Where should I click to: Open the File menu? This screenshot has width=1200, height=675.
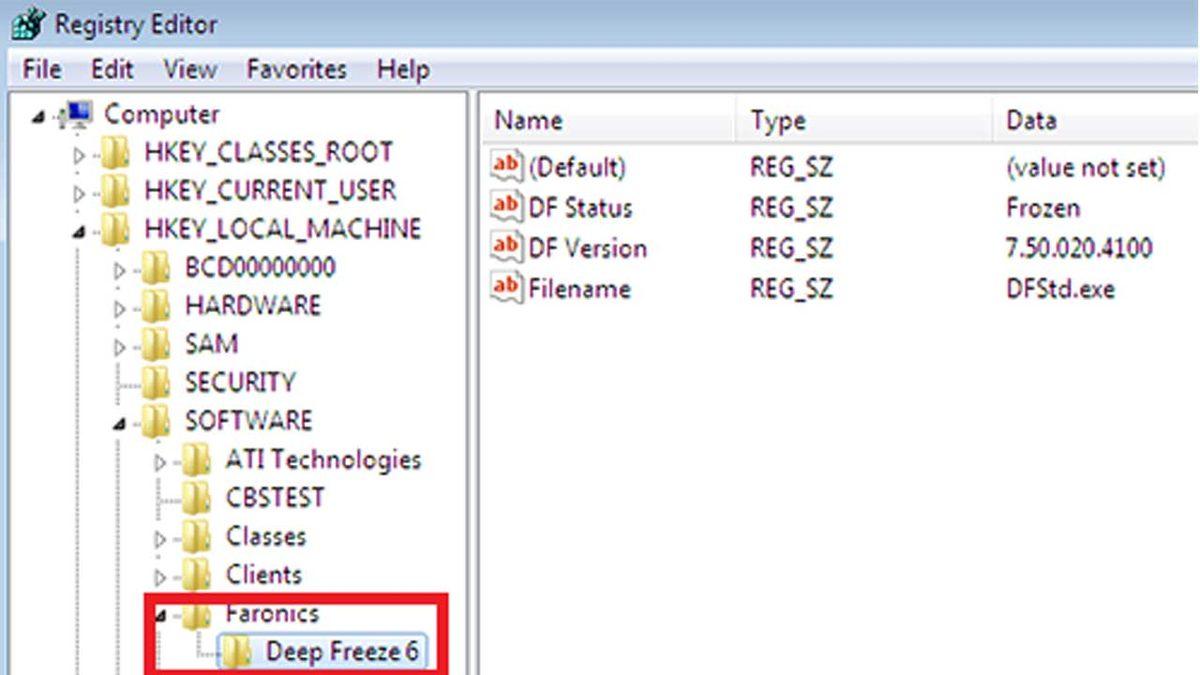[x=41, y=70]
